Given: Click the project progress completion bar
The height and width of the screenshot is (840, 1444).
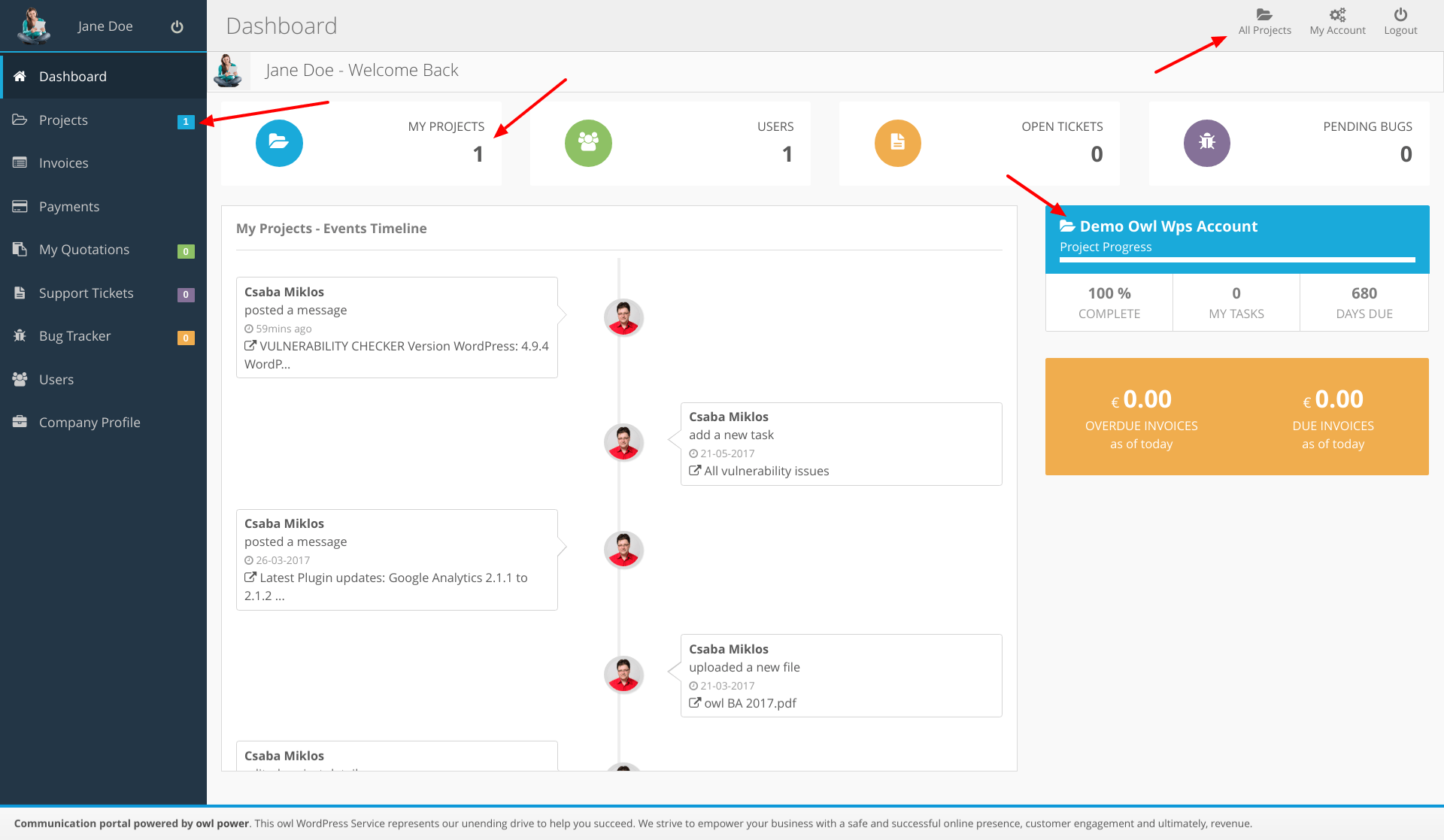Looking at the screenshot, I should tap(1237, 262).
